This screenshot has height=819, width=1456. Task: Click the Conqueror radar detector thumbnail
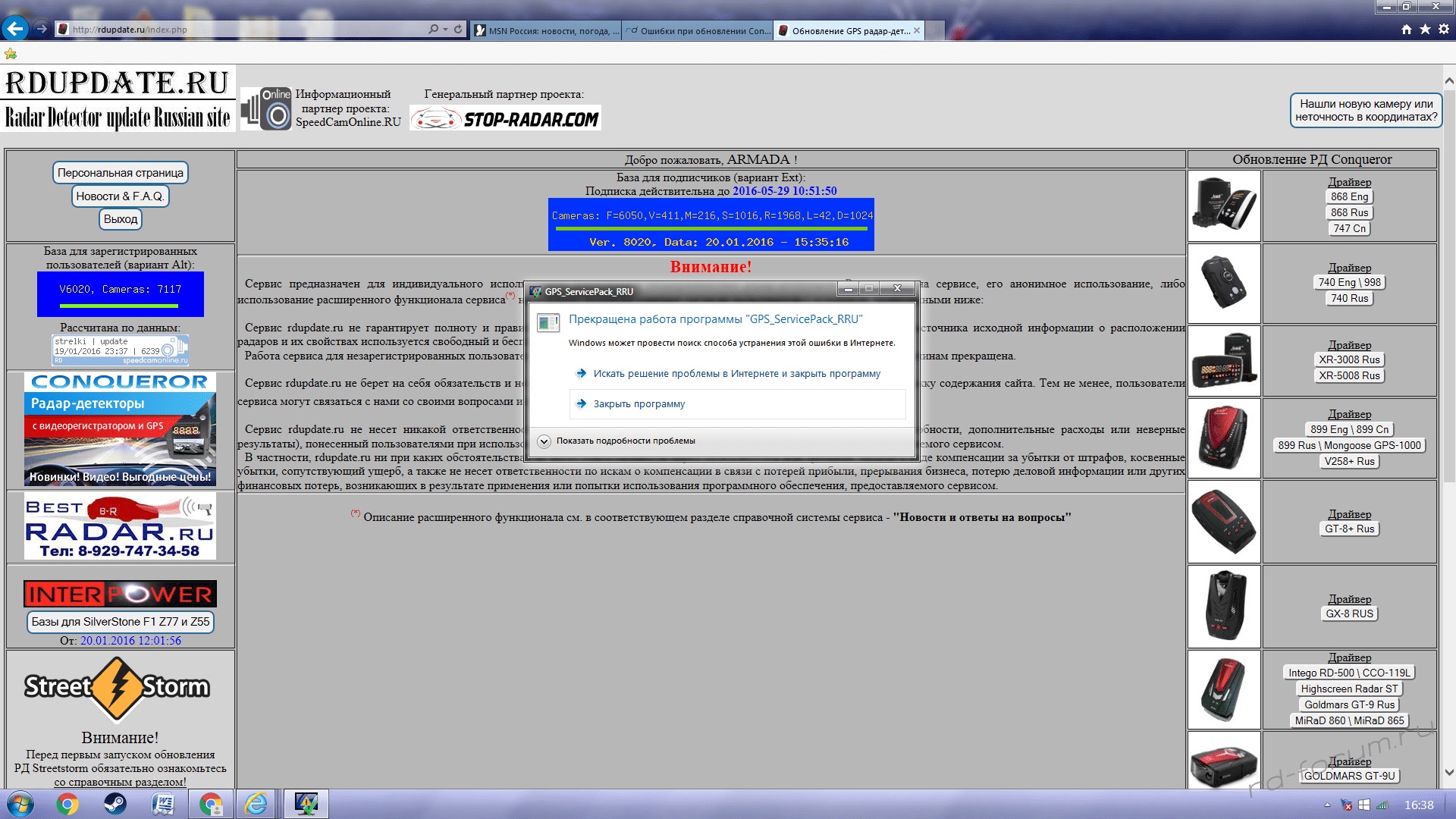[1224, 206]
